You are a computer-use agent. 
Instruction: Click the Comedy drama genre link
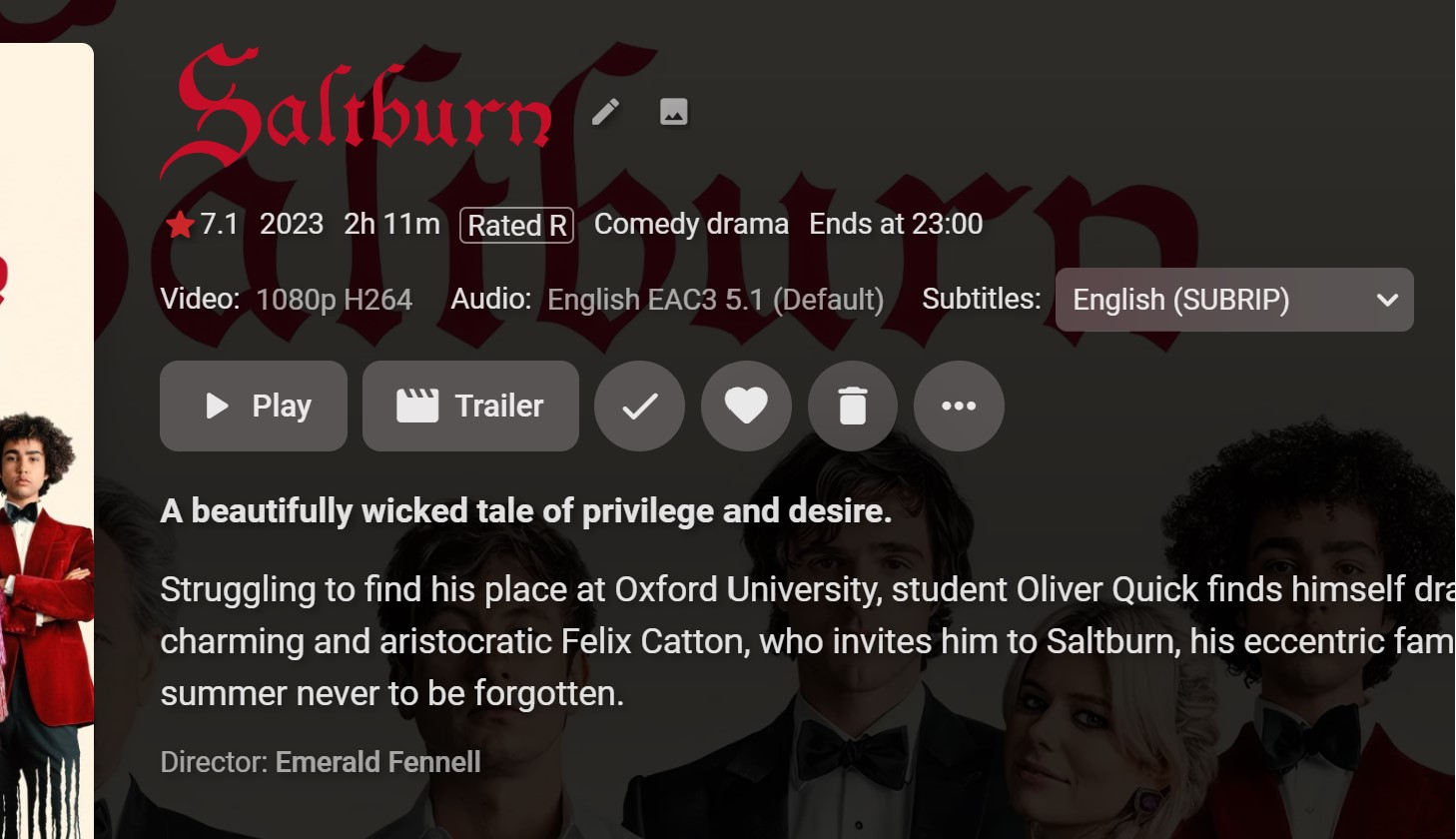click(691, 224)
